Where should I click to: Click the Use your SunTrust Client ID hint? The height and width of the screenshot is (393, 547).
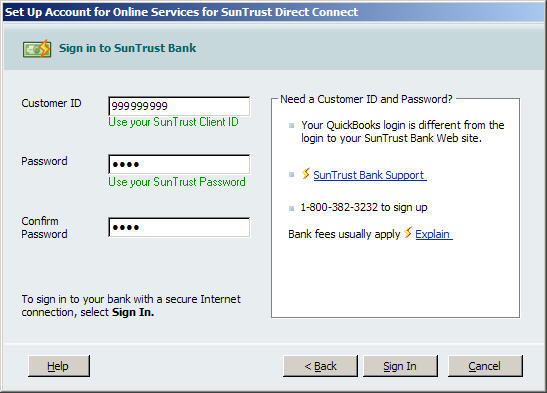[x=173, y=122]
